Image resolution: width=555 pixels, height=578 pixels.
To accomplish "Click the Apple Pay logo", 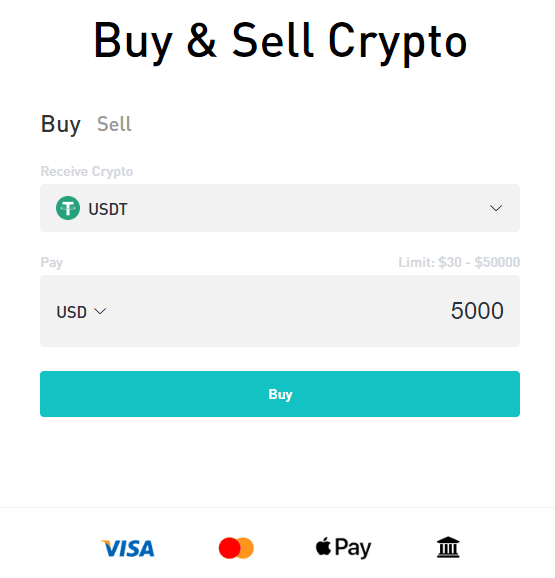I will [x=343, y=548].
